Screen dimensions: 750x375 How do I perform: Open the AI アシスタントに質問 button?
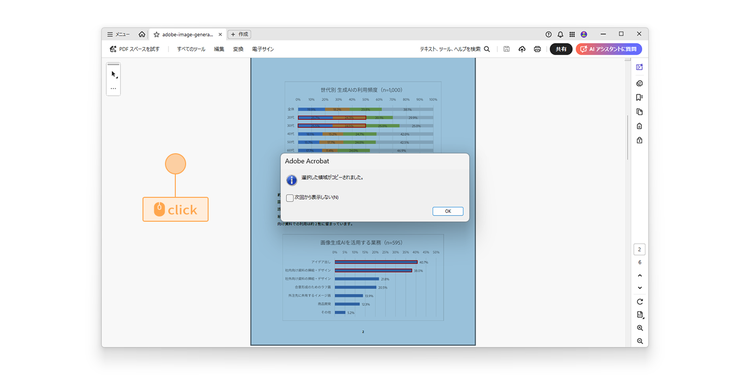click(x=609, y=49)
